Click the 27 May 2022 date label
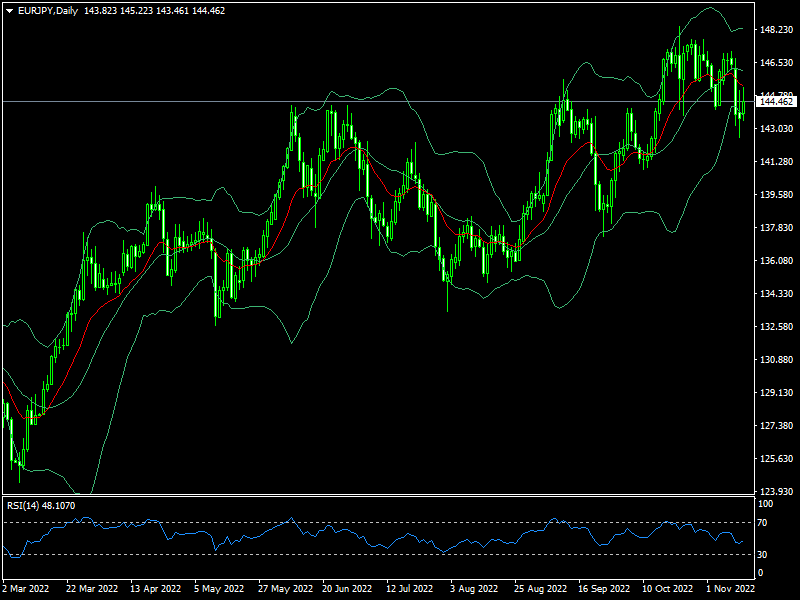 coord(285,588)
